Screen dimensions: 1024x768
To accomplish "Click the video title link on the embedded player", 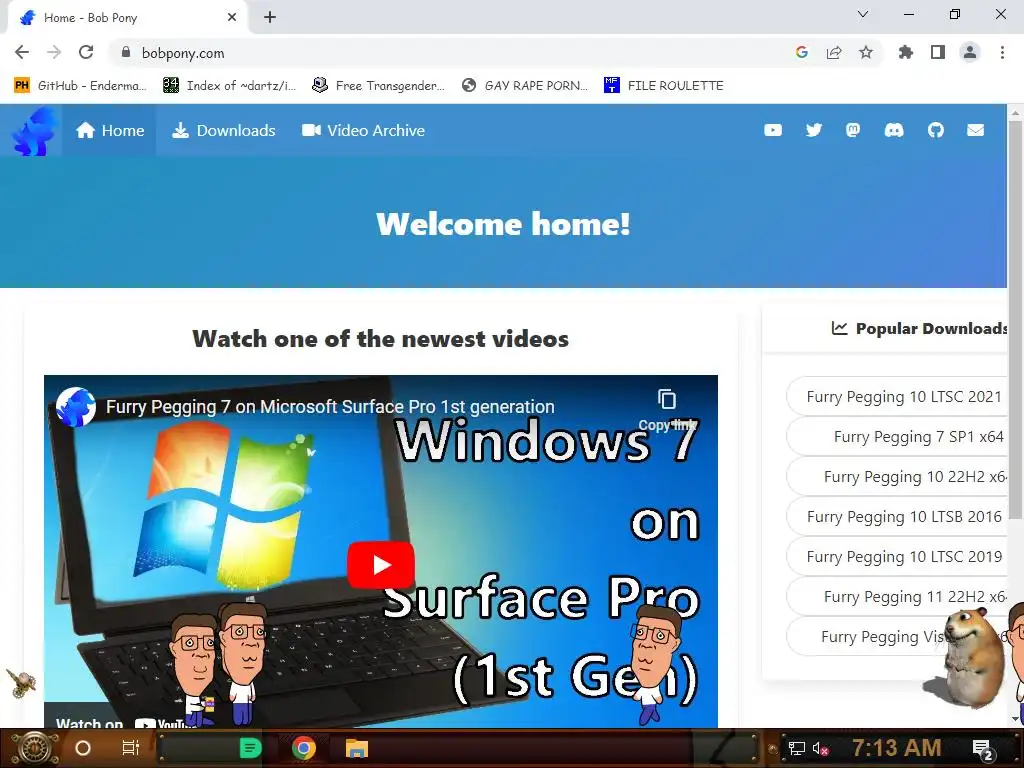I will (330, 407).
